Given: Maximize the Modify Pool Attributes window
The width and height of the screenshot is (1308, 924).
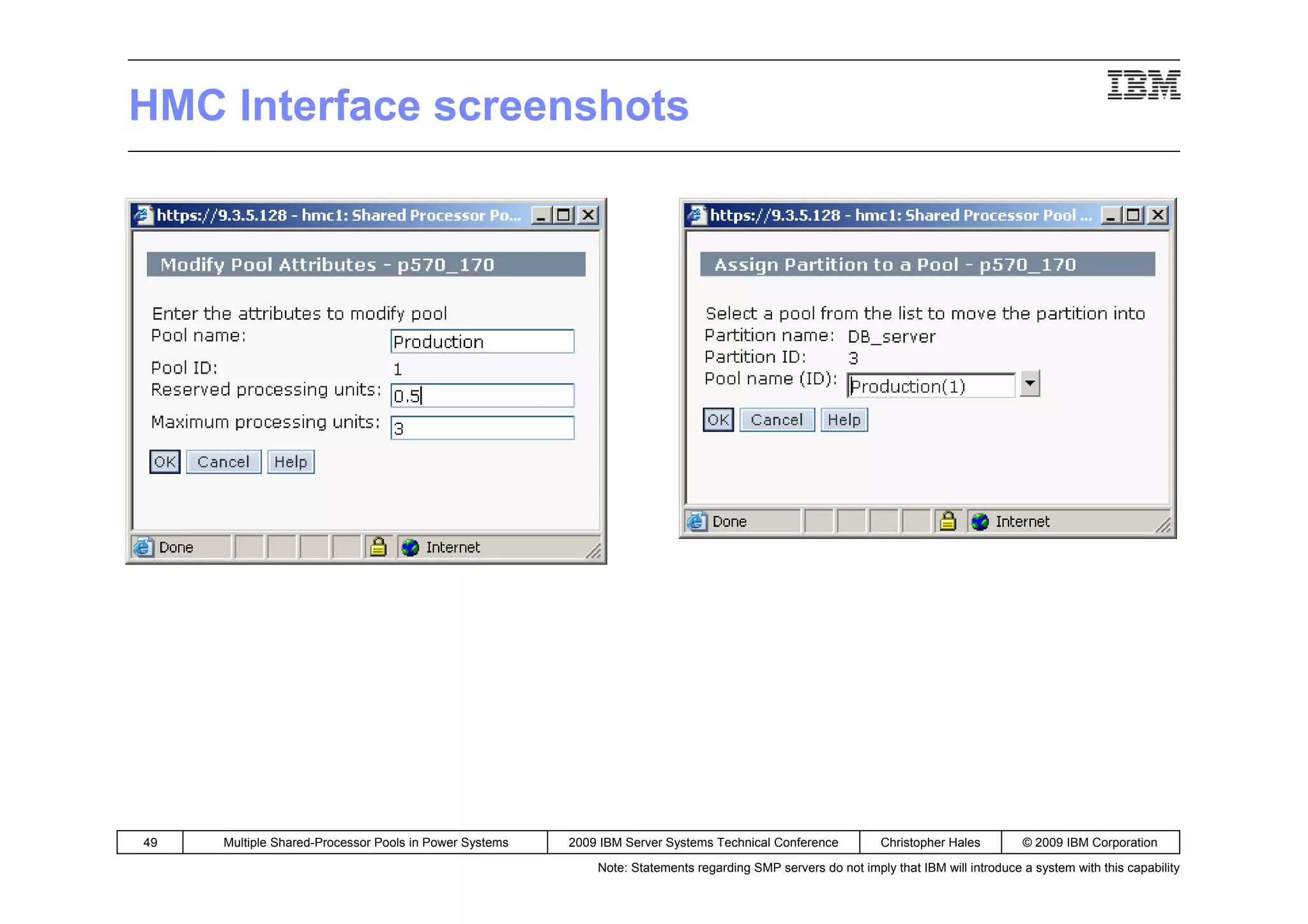Looking at the screenshot, I should coord(563,215).
